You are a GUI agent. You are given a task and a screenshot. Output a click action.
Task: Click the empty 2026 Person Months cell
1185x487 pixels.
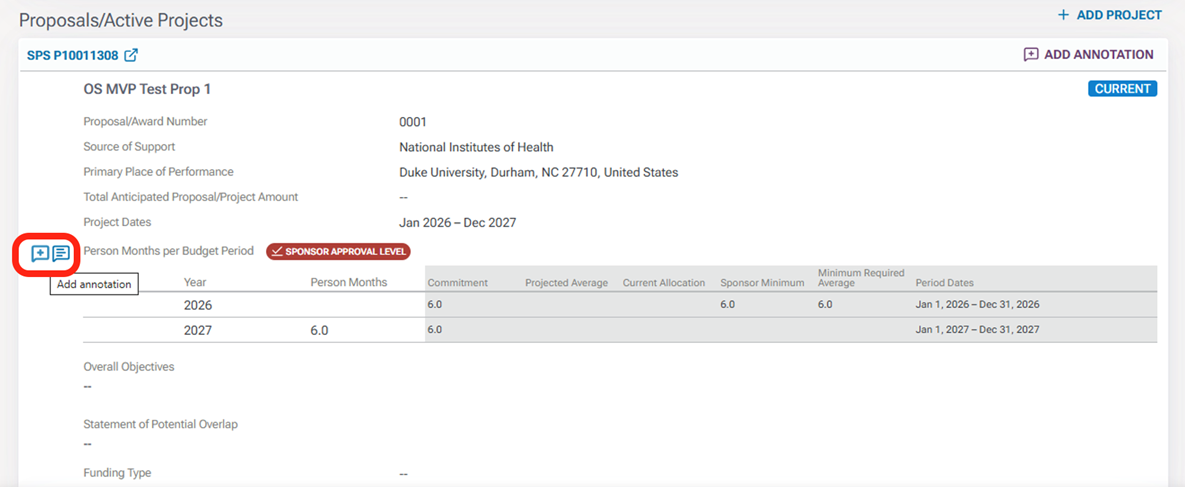click(348, 305)
